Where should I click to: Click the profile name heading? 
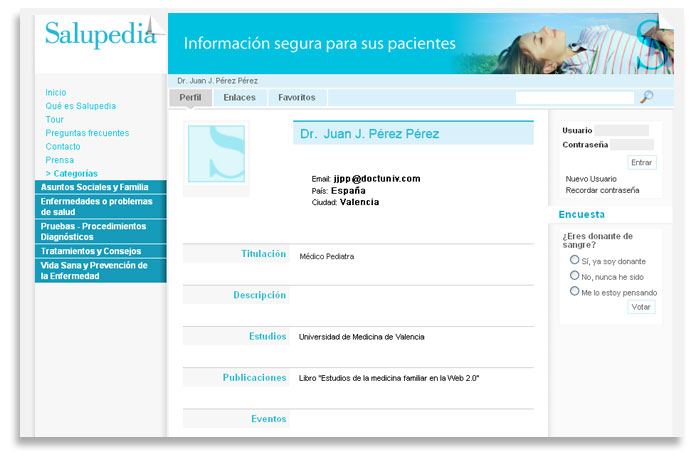(370, 133)
